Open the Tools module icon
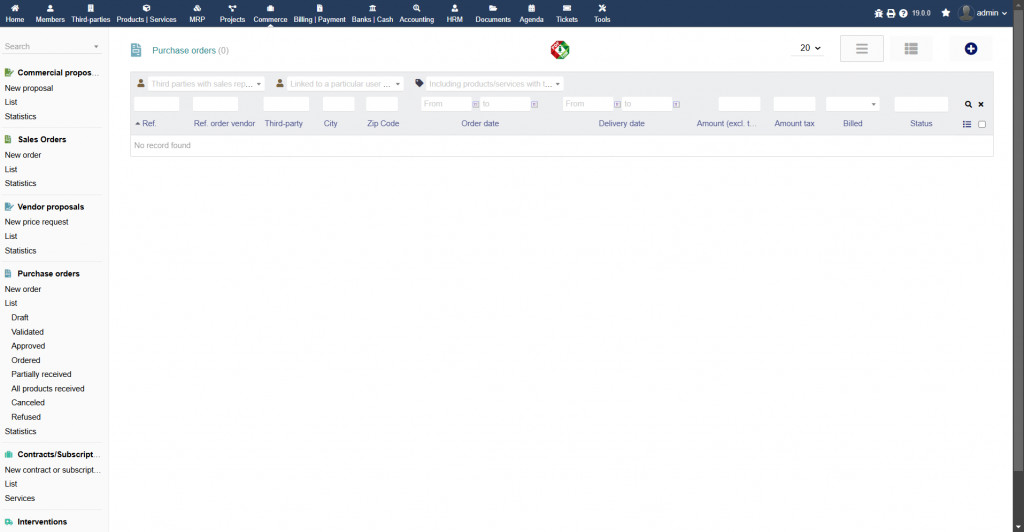 pos(601,8)
